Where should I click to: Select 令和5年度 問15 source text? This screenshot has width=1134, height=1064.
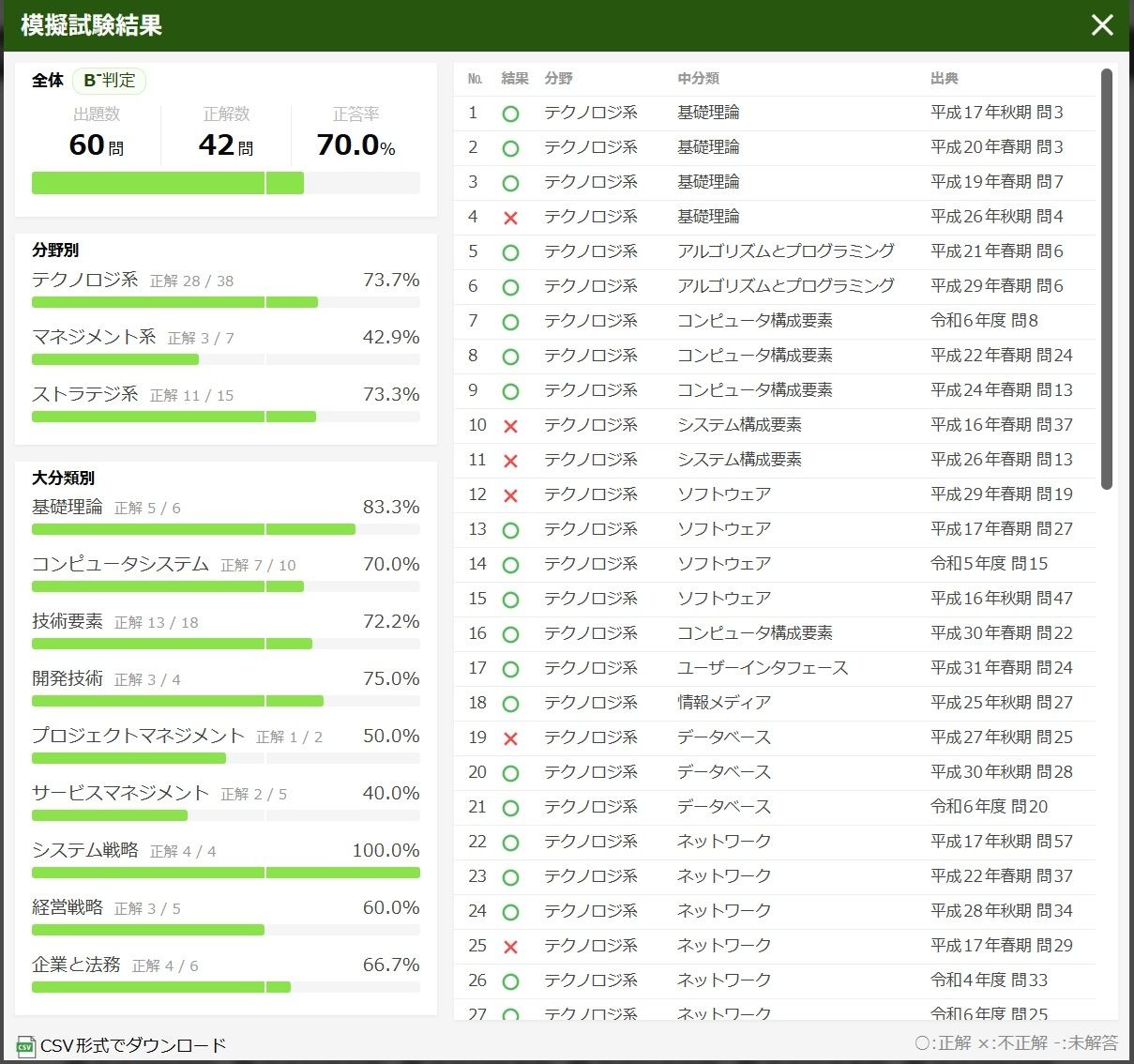(x=990, y=564)
